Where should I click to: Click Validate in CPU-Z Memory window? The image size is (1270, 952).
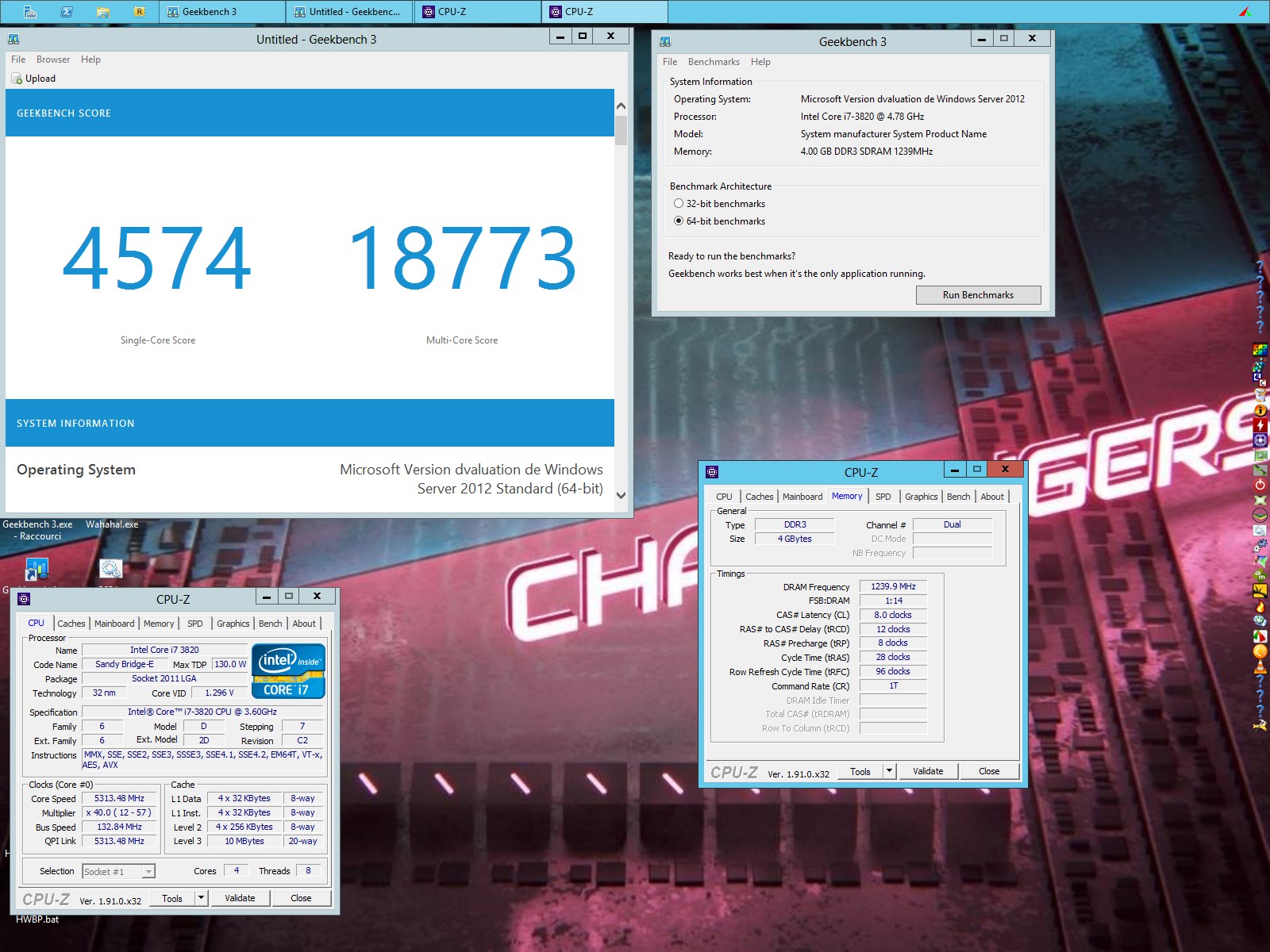click(x=928, y=771)
